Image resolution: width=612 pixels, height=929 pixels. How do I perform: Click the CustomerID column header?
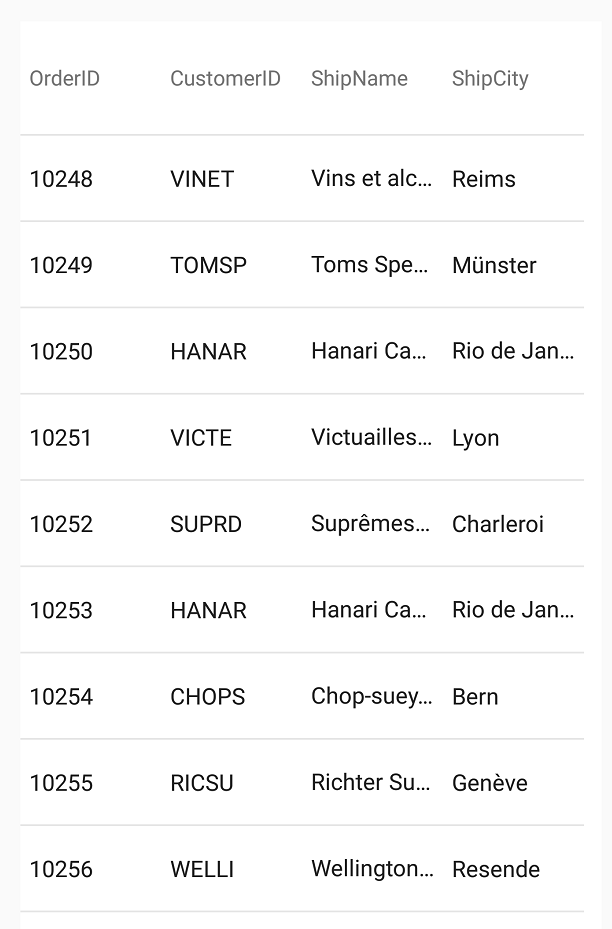click(x=225, y=79)
